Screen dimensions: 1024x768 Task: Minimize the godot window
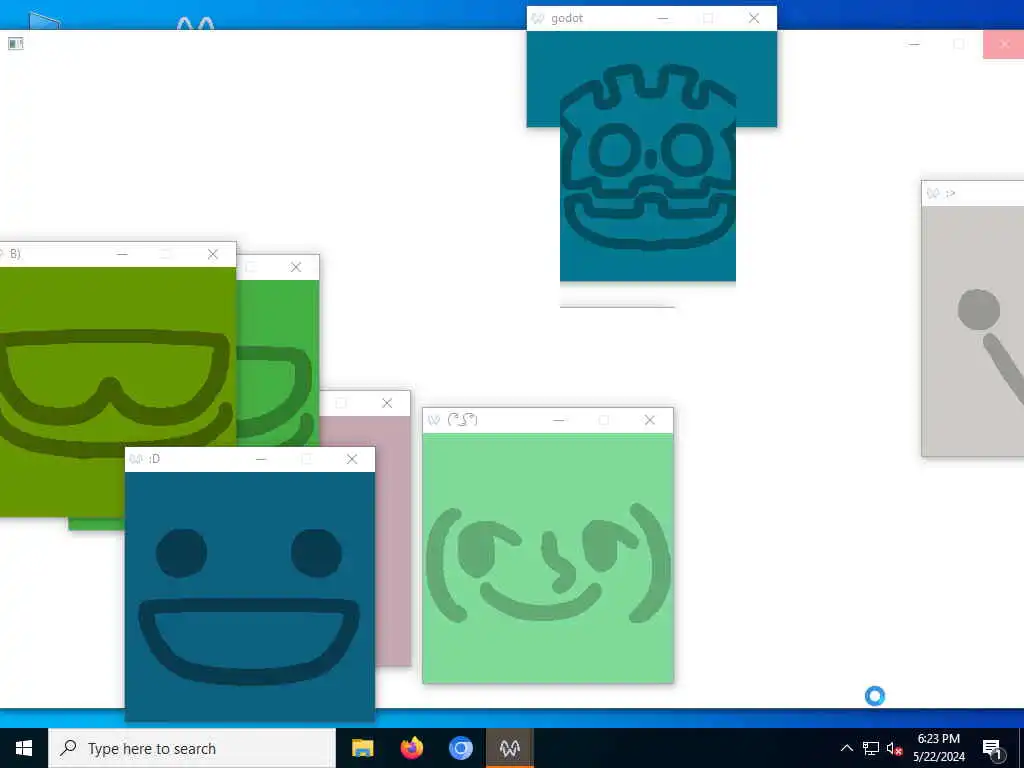pyautogui.click(x=662, y=18)
